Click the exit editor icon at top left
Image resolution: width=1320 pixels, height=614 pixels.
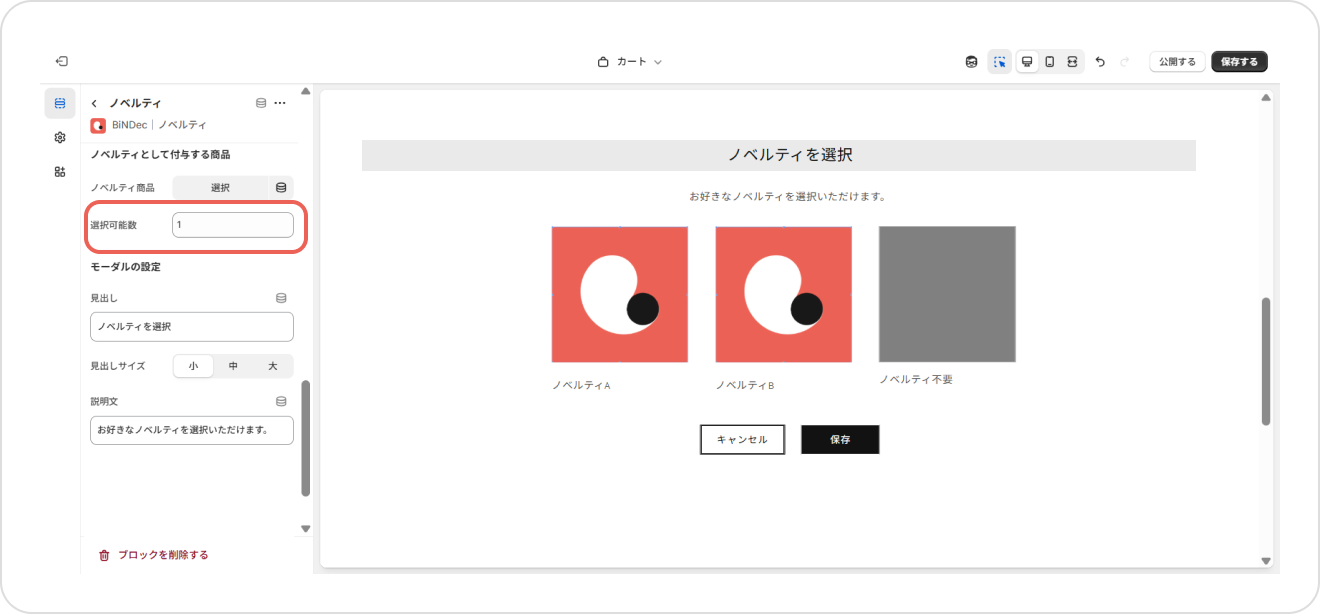point(62,61)
